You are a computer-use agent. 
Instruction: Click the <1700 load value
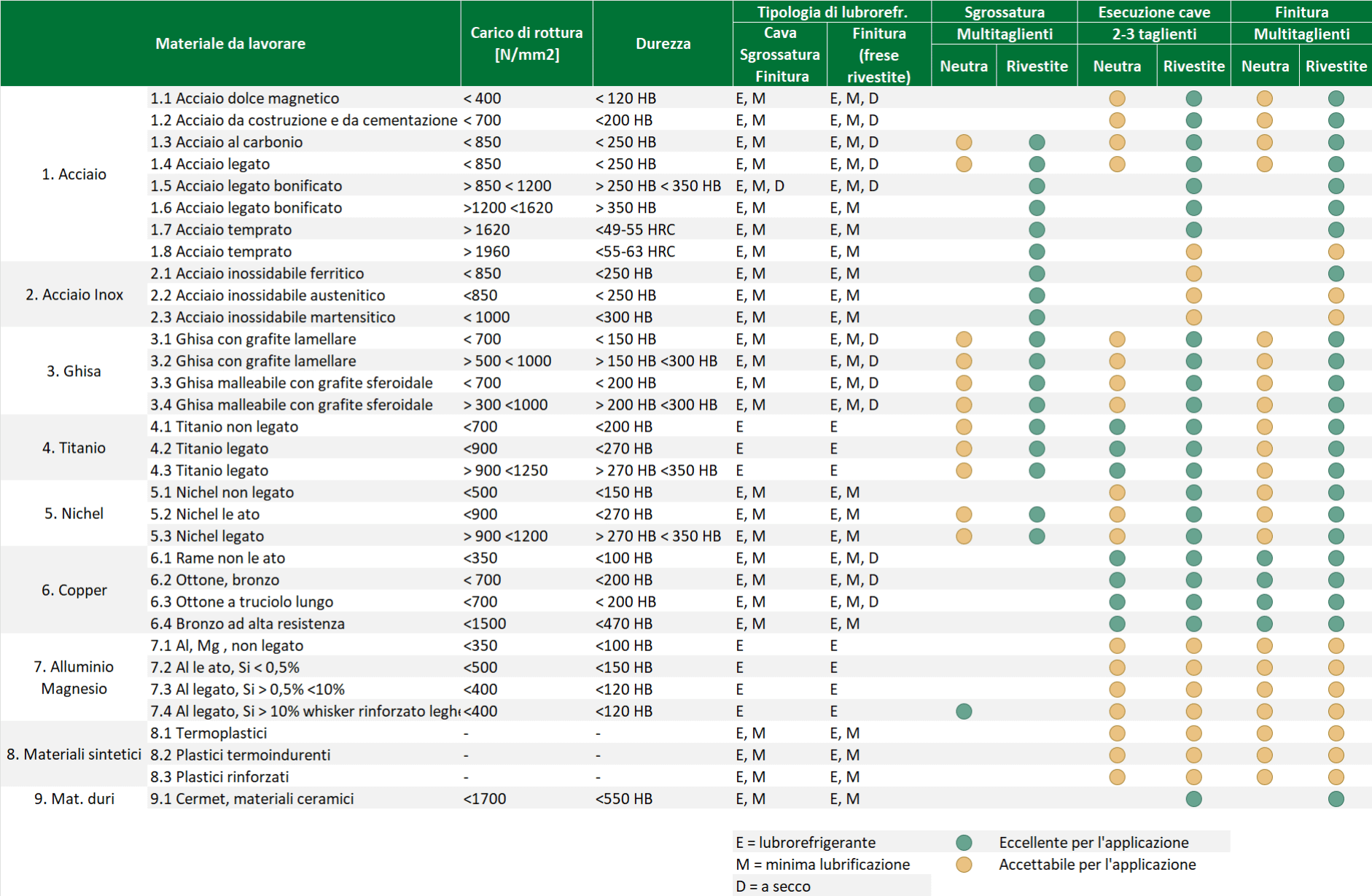pyautogui.click(x=485, y=798)
